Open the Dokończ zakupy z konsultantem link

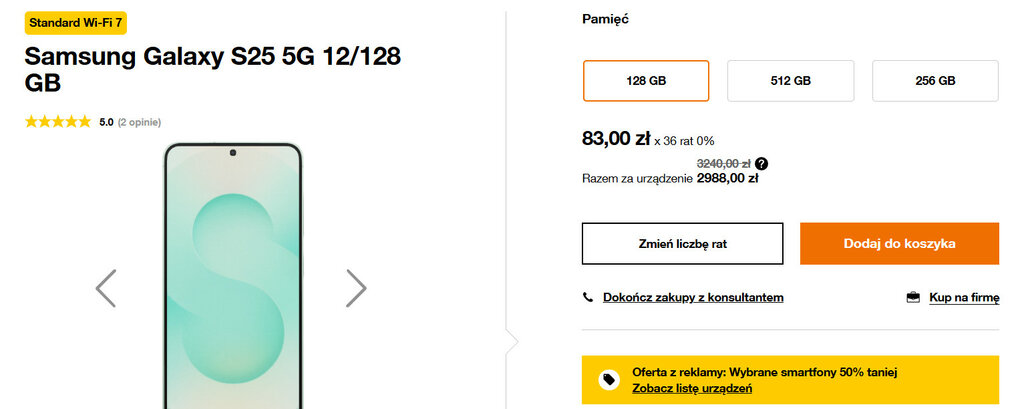[x=693, y=297]
